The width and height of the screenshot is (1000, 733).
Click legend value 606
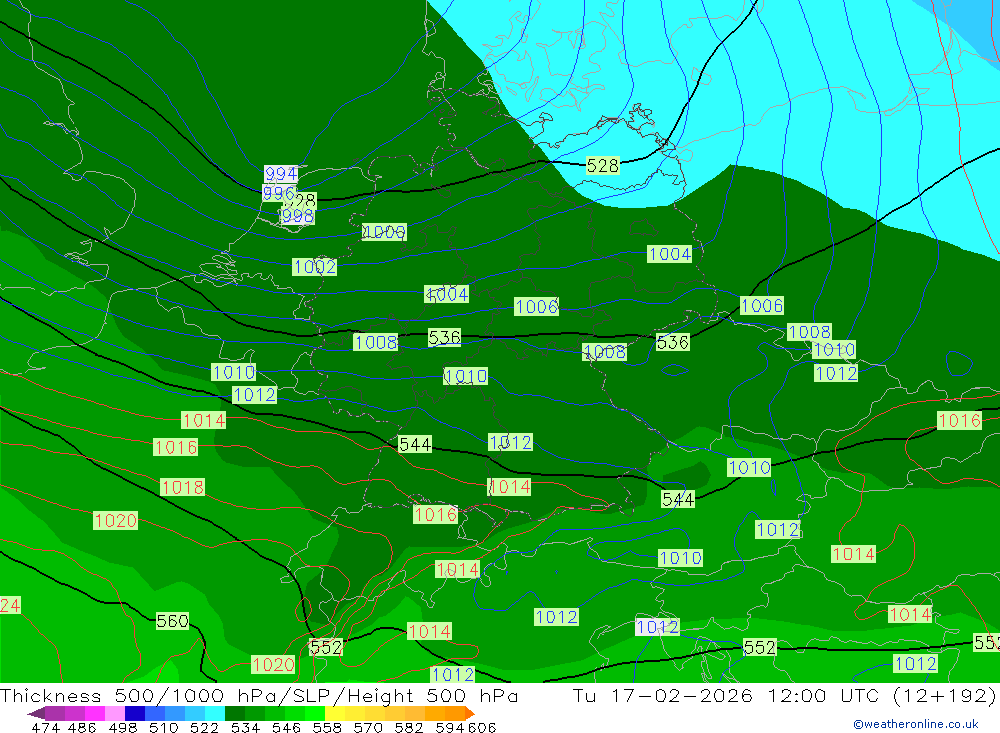pyautogui.click(x=482, y=727)
